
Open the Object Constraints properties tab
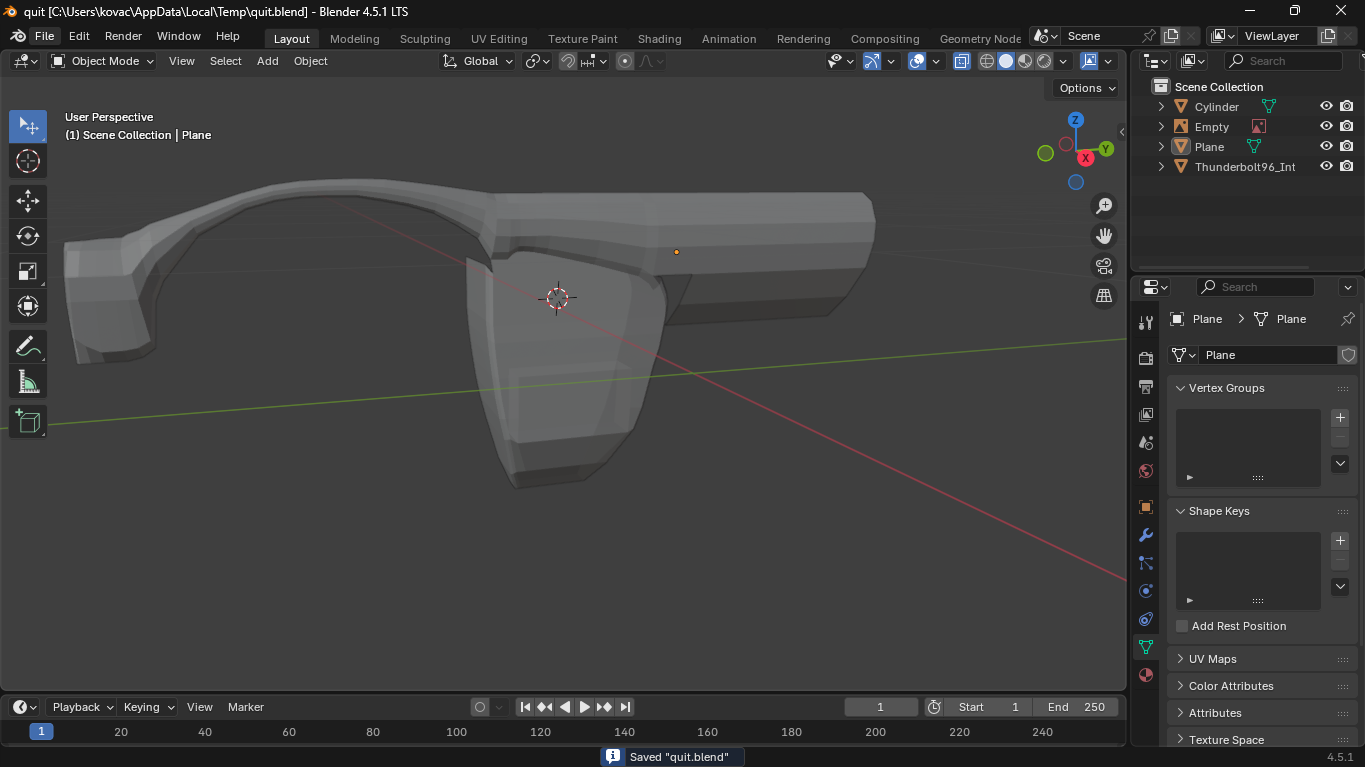[x=1146, y=619]
